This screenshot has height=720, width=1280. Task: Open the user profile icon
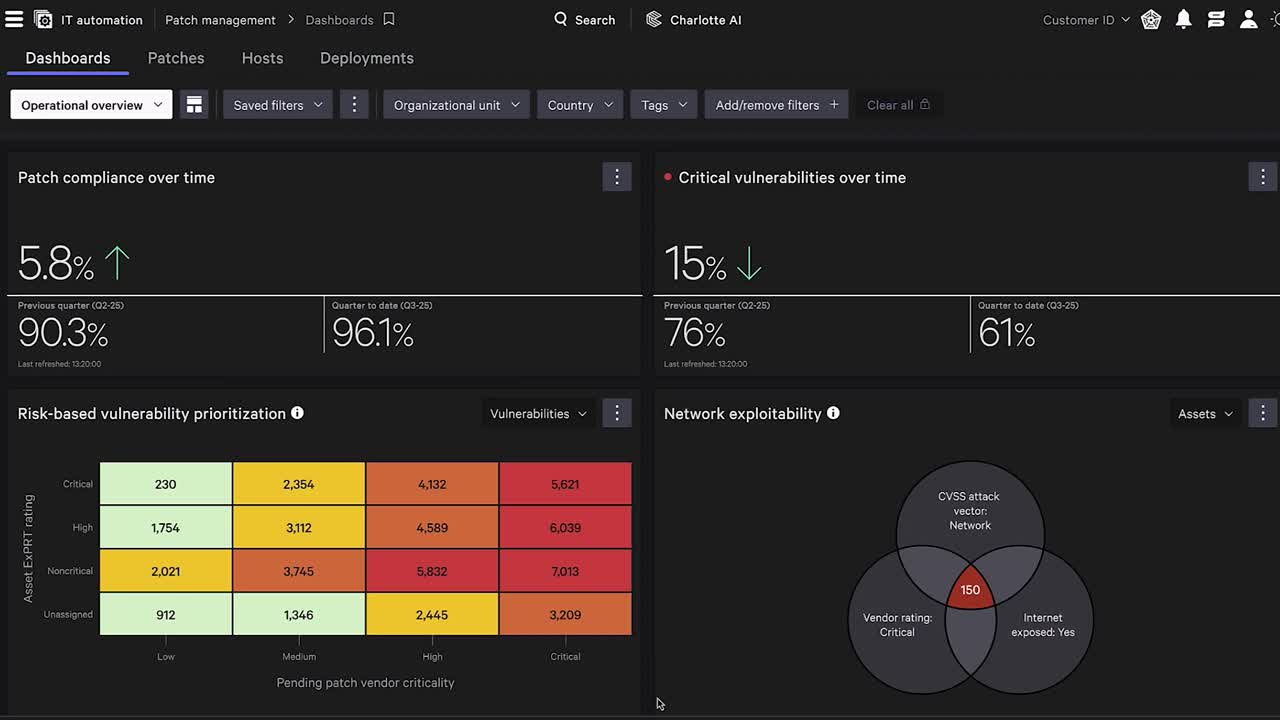(x=1248, y=20)
